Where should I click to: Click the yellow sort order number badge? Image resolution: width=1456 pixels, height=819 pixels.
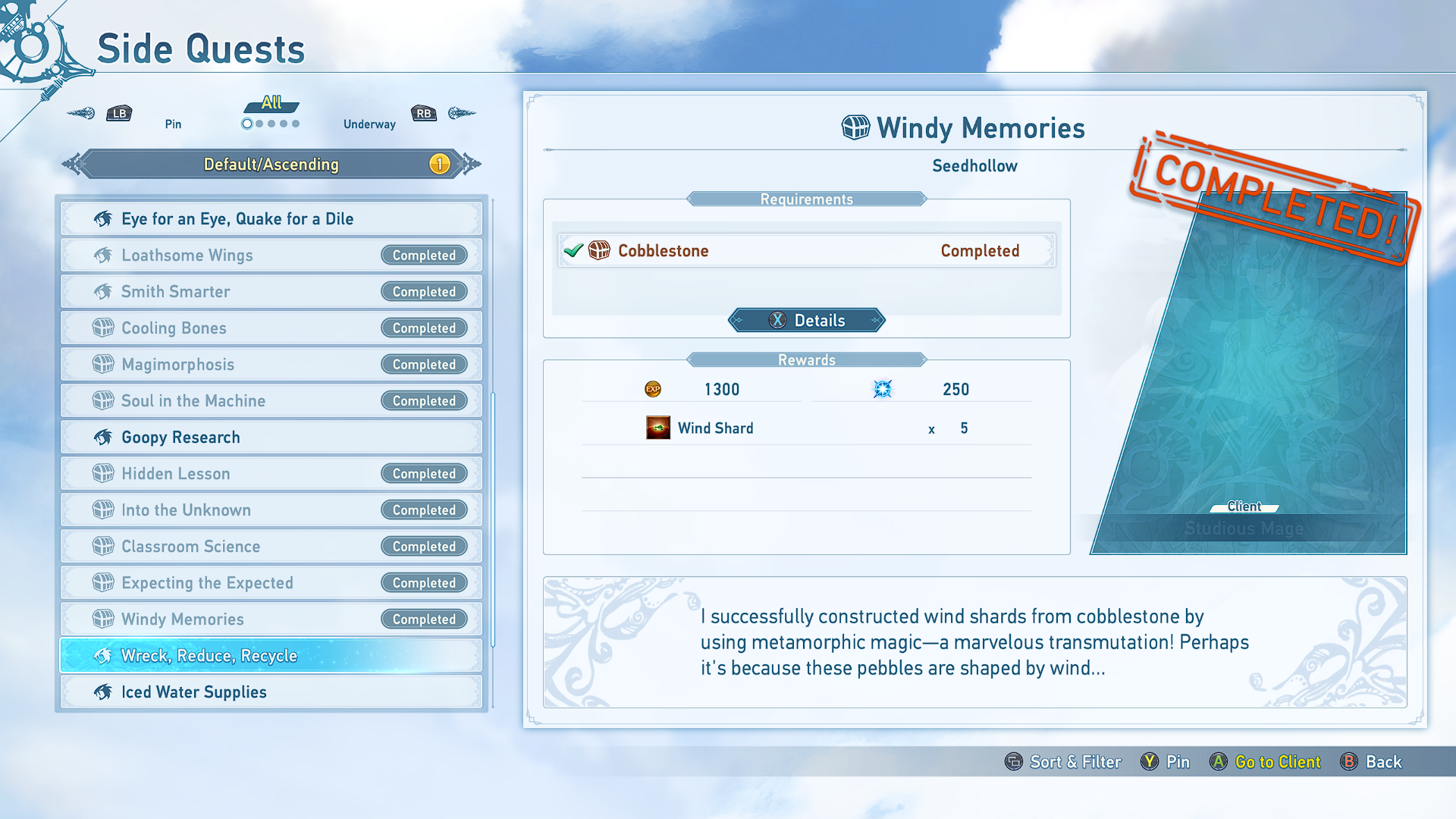(x=439, y=164)
